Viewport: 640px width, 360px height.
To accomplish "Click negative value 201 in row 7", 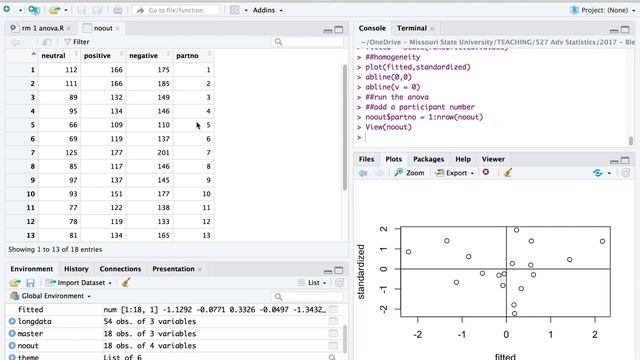I will (163, 153).
